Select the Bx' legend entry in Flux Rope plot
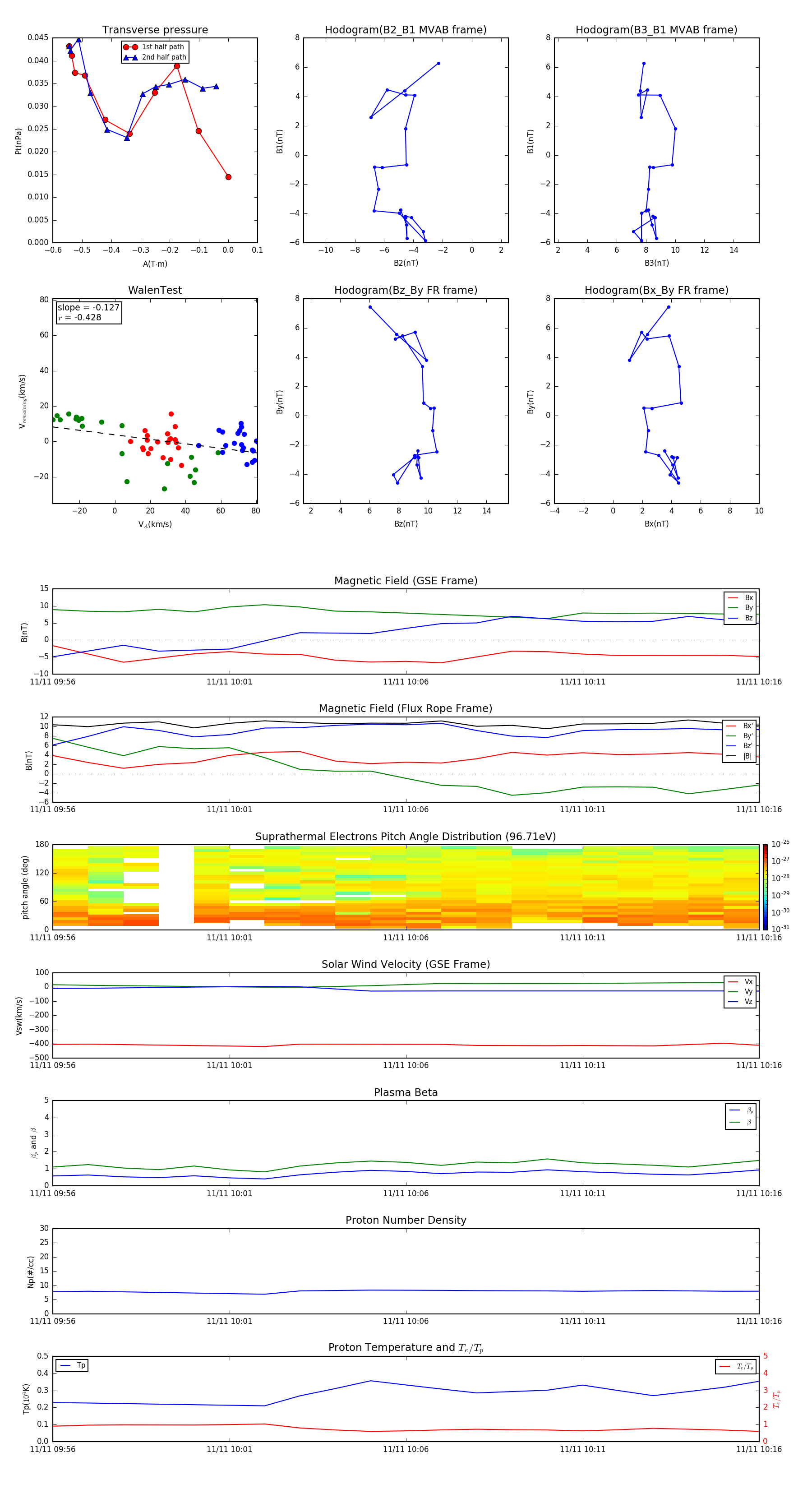This screenshot has height=1489, width=812. [740, 726]
